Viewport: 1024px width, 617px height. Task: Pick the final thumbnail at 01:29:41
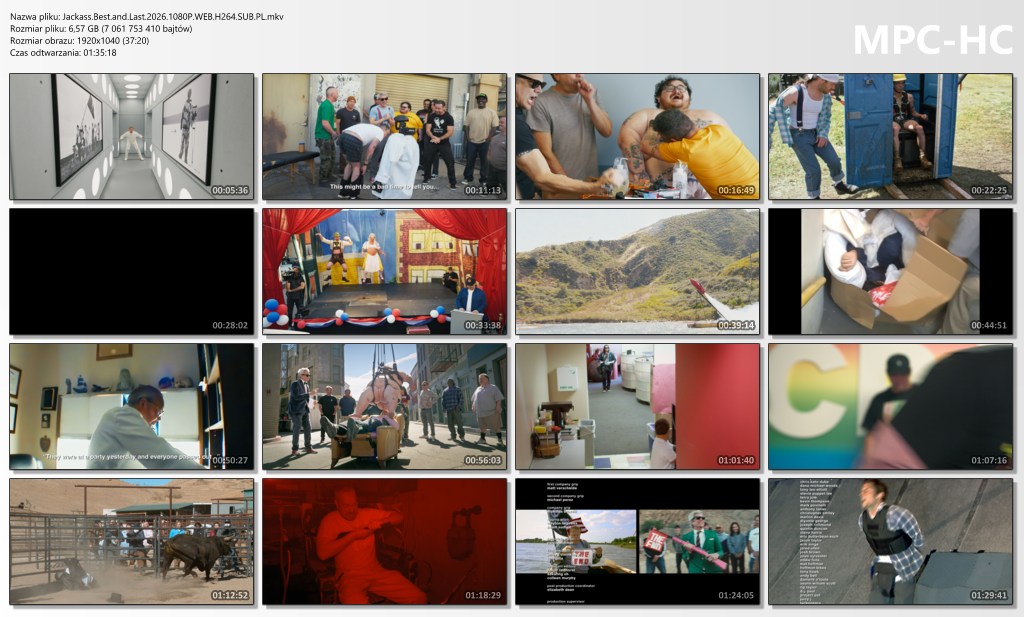(x=891, y=542)
